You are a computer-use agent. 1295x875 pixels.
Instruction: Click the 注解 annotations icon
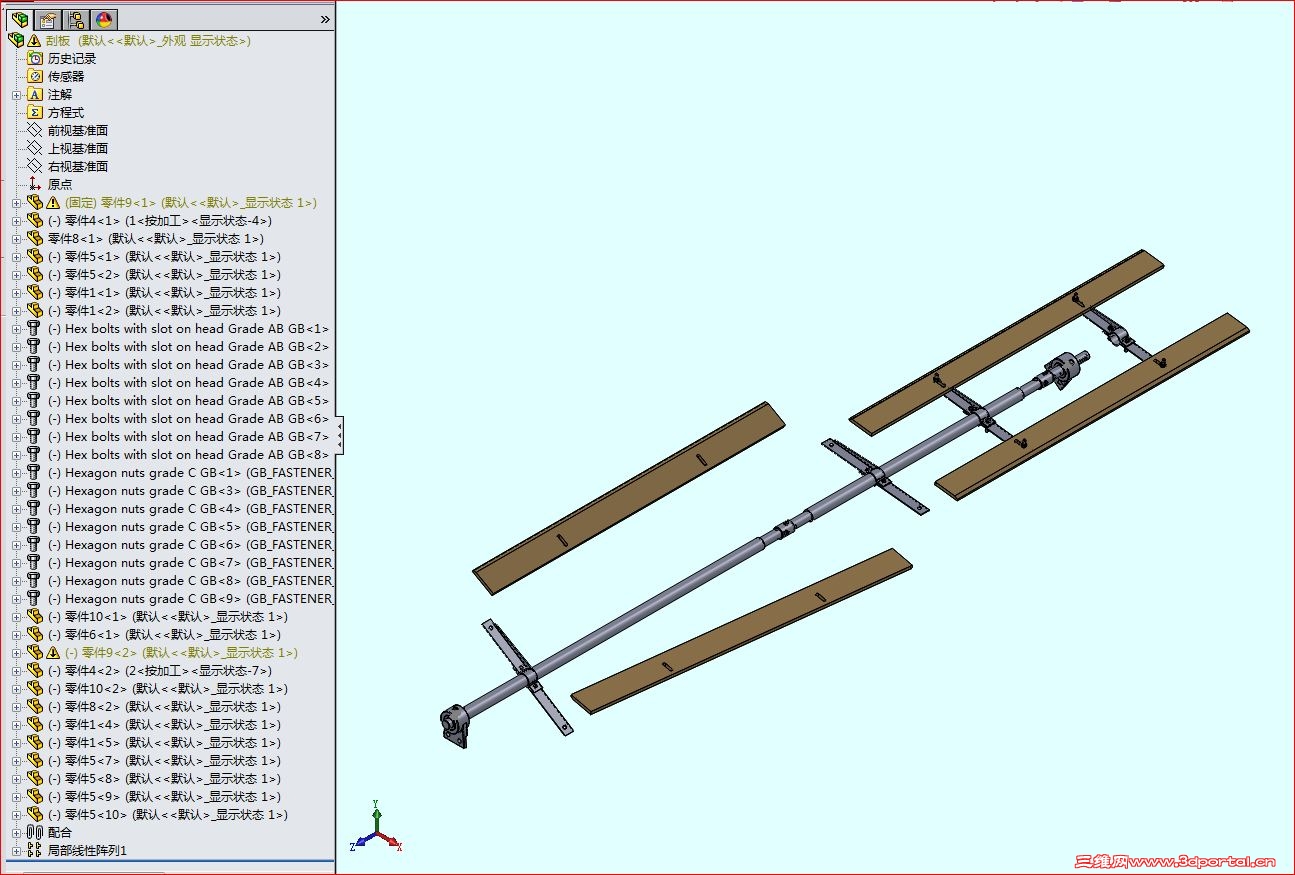35,94
